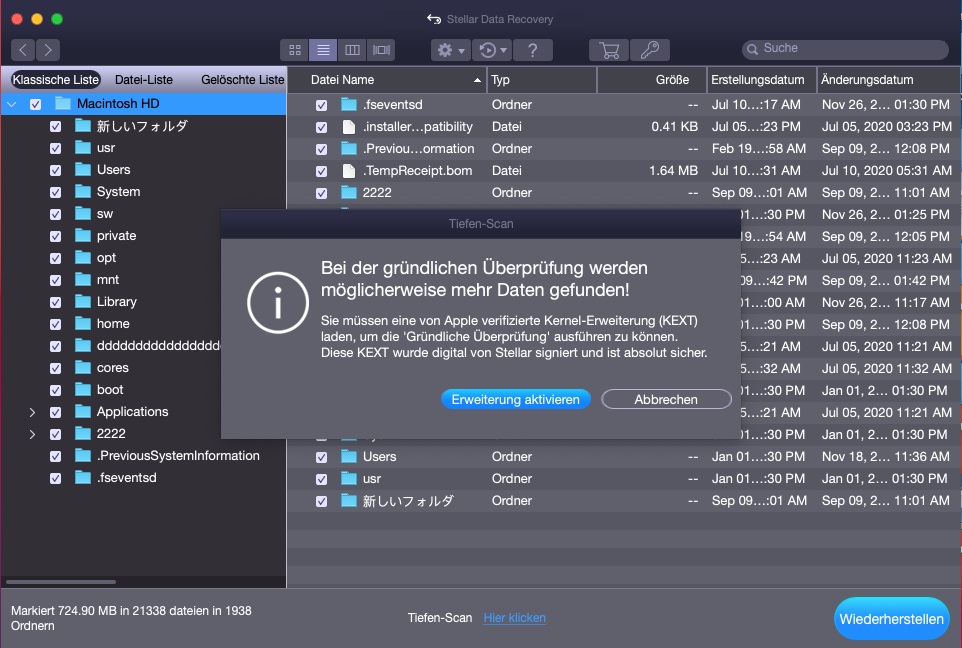962x648 pixels.
Task: Switch to icon grid view
Action: click(294, 50)
